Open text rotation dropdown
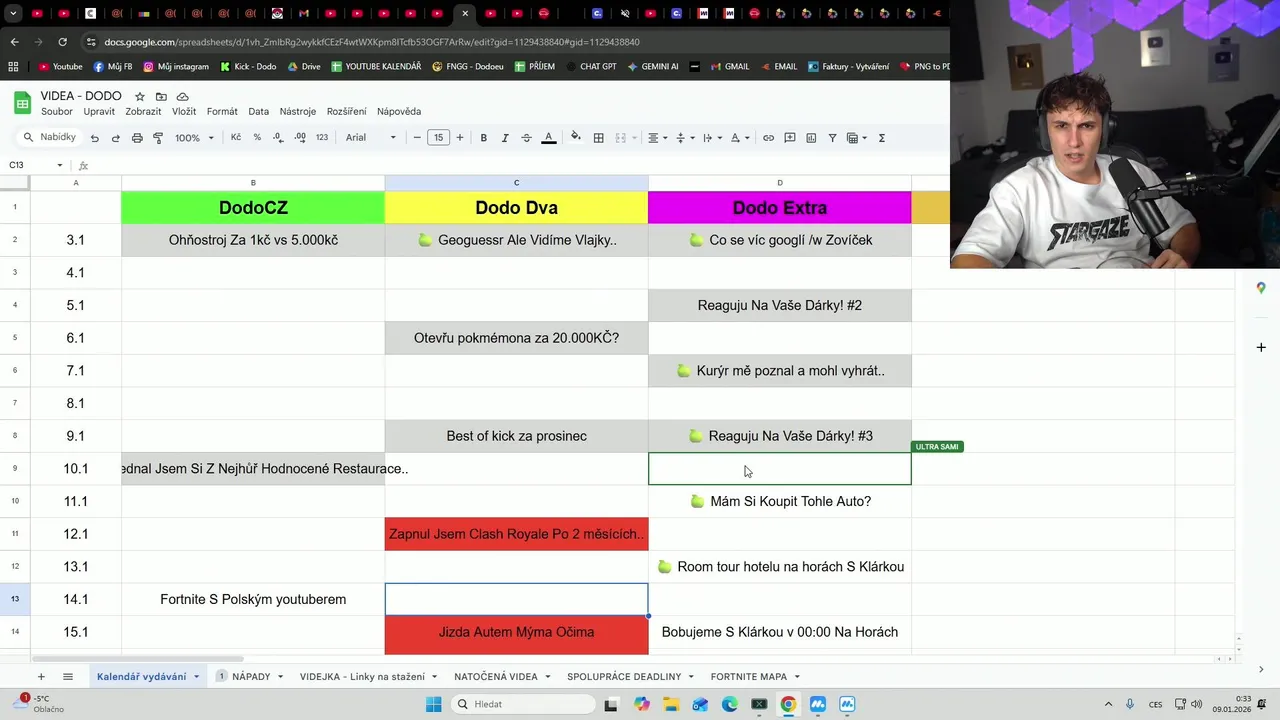 (738, 138)
